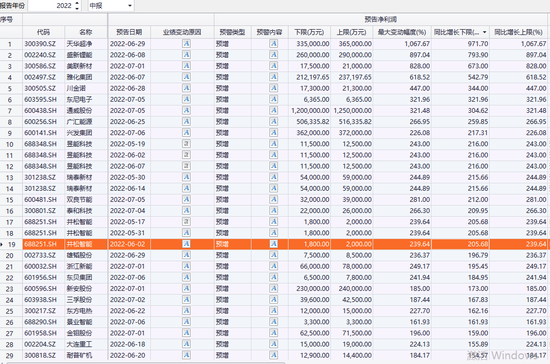Click the report year field showing 2022
The height and width of the screenshot is (364, 550).
(51, 6)
